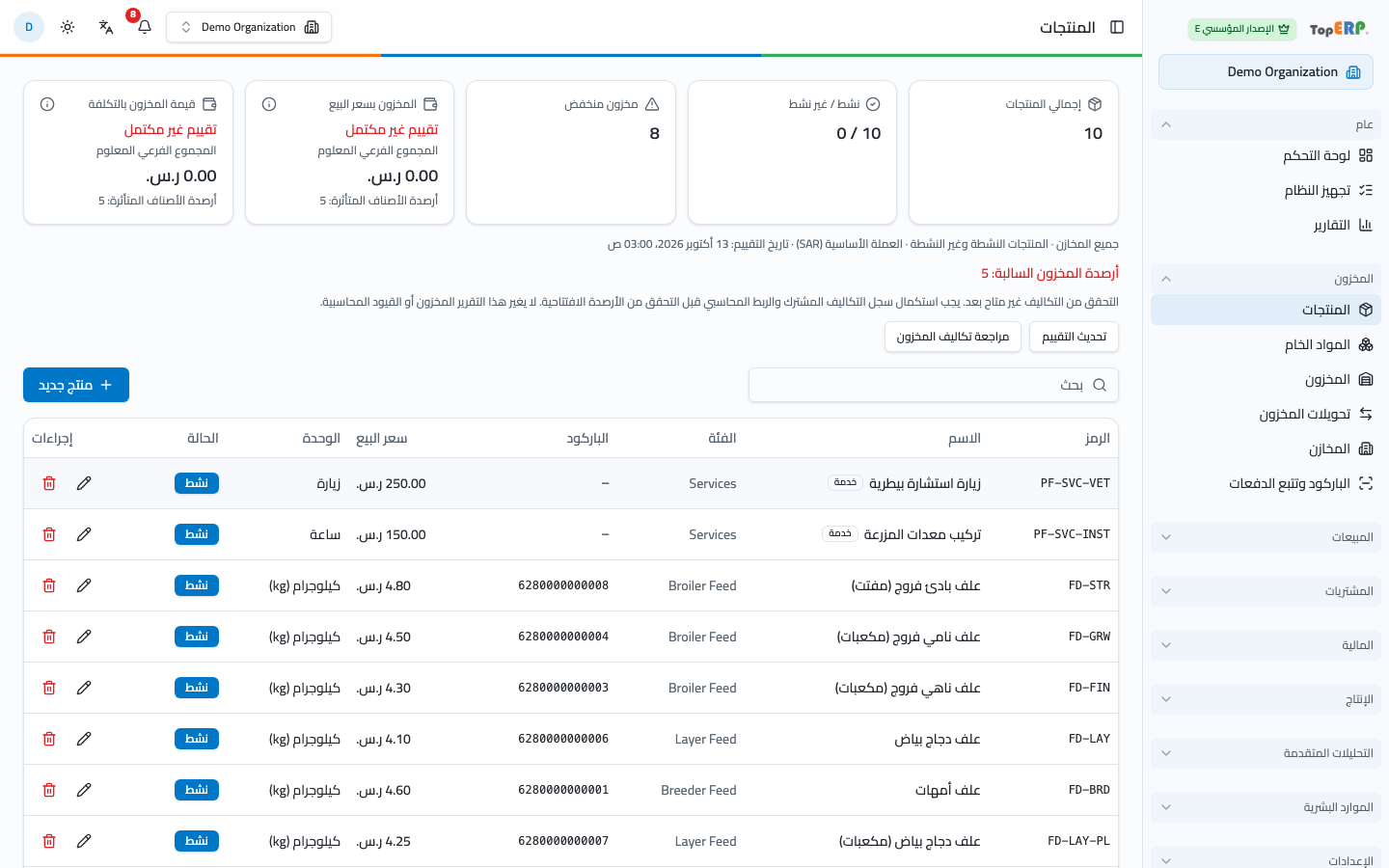Collapse the المخزون sidebar section header
This screenshot has height=868, width=1389.
click(x=1266, y=279)
